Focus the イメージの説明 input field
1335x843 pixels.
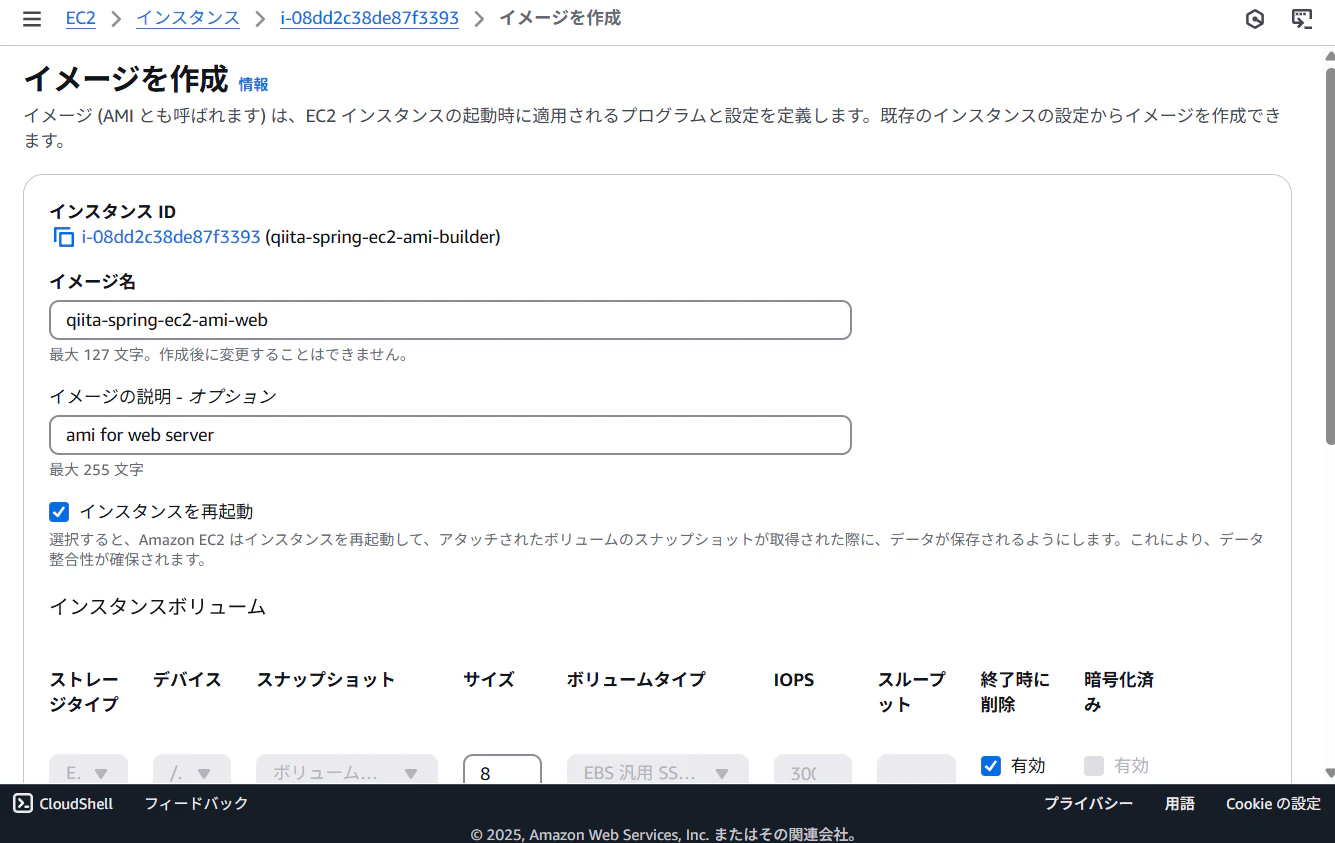[x=450, y=435]
